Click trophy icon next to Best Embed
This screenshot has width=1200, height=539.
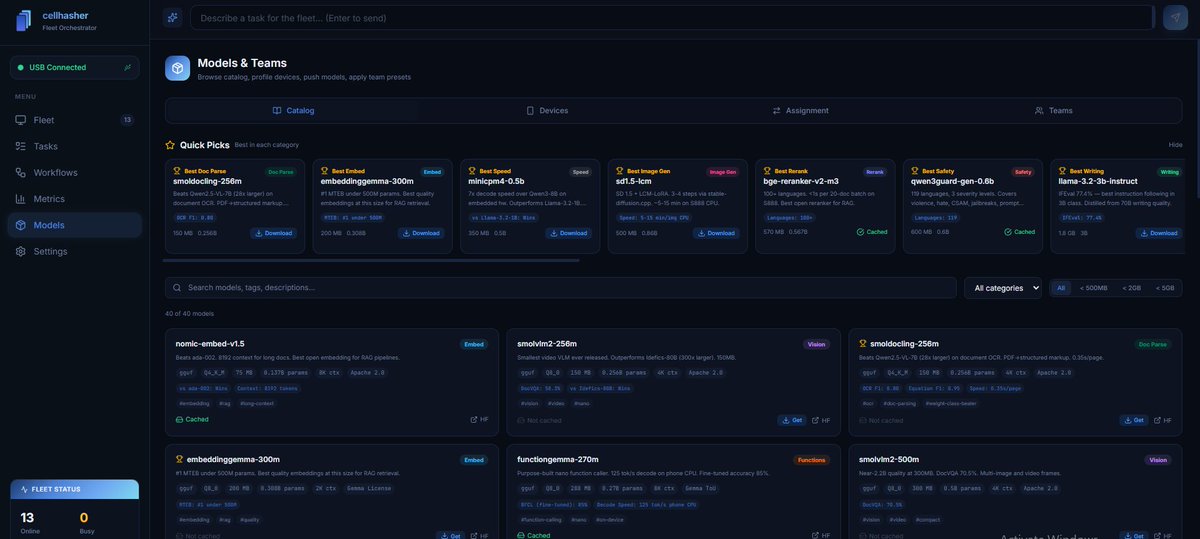(325, 171)
